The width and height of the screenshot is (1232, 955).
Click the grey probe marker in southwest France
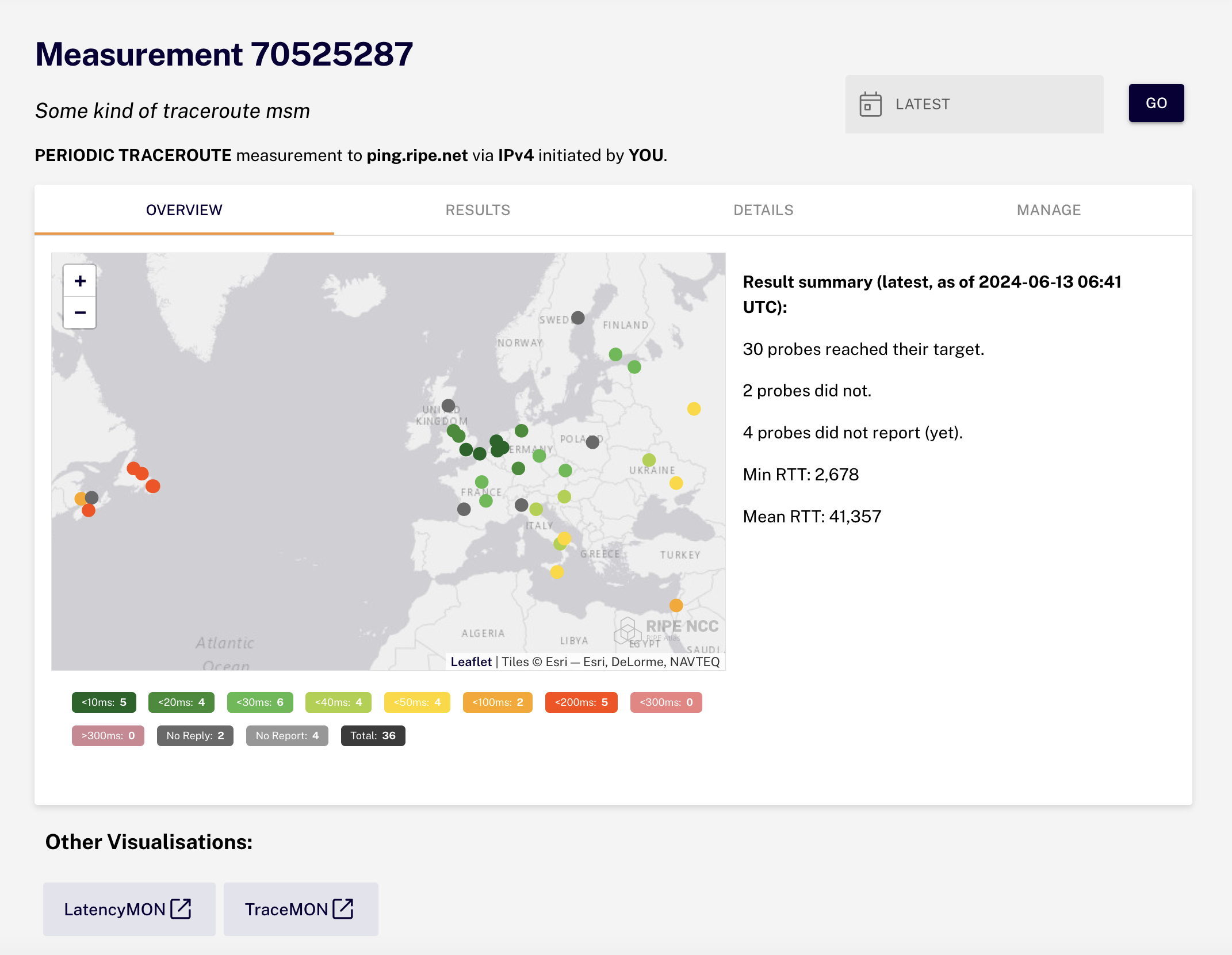464,509
